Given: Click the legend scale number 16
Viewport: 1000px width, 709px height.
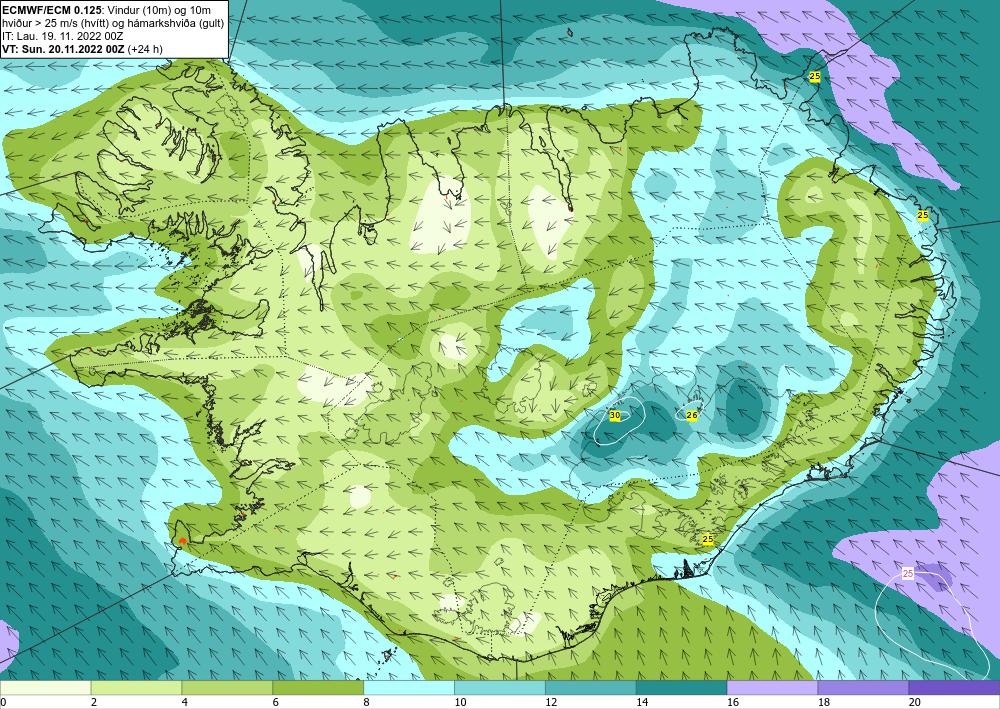Looking at the screenshot, I should click(733, 703).
